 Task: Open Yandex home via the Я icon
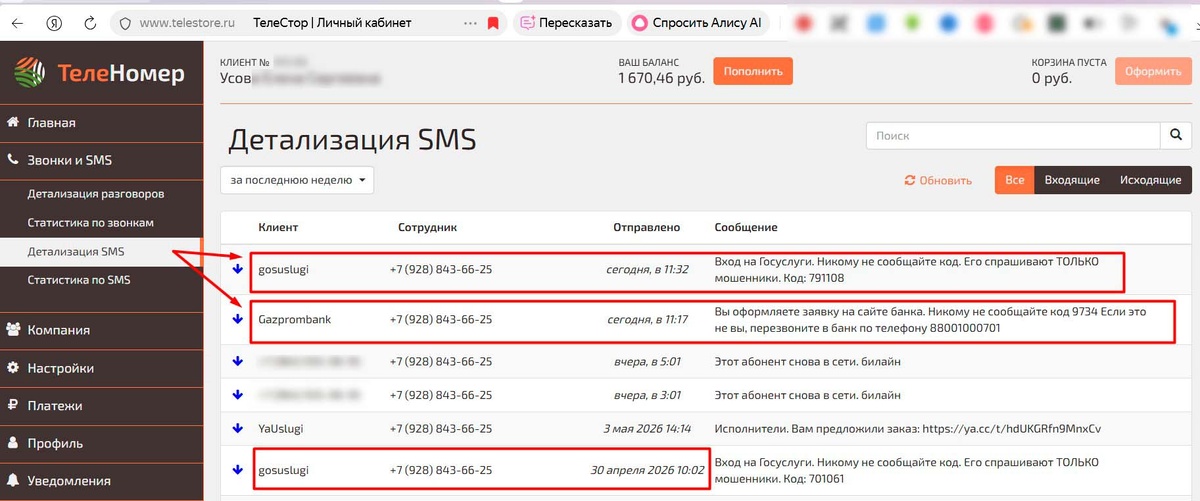pyautogui.click(x=55, y=22)
